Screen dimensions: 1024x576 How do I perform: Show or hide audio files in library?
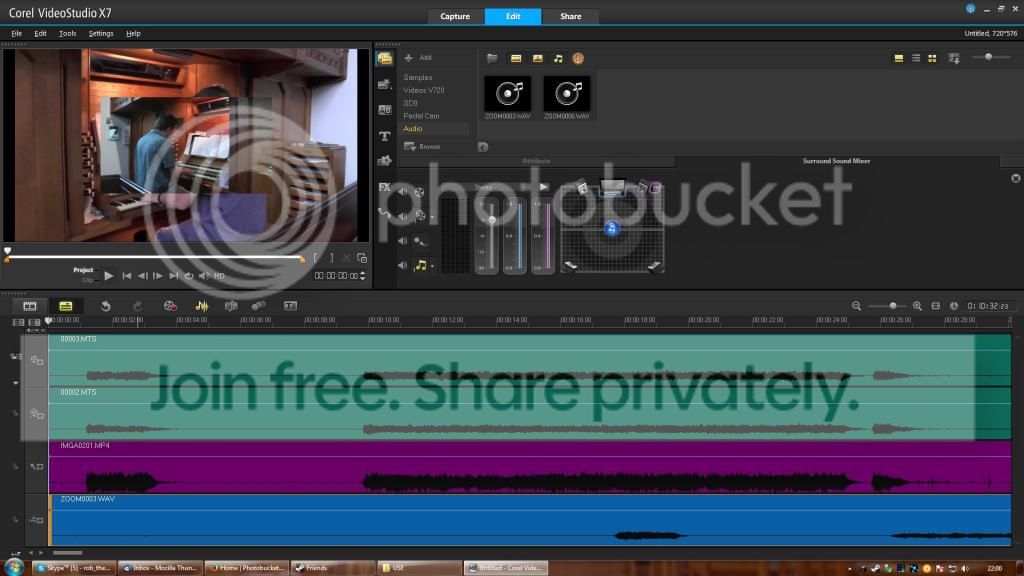[x=558, y=58]
